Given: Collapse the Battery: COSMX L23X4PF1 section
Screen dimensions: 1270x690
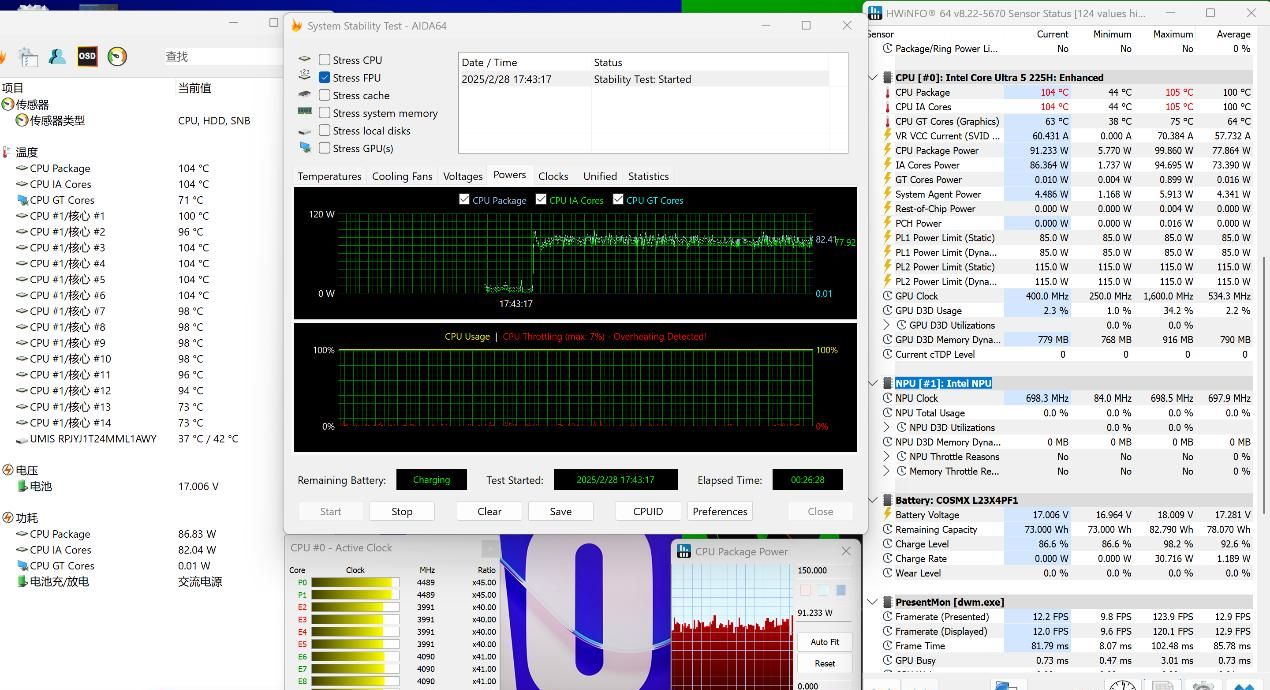Looking at the screenshot, I should (873, 500).
